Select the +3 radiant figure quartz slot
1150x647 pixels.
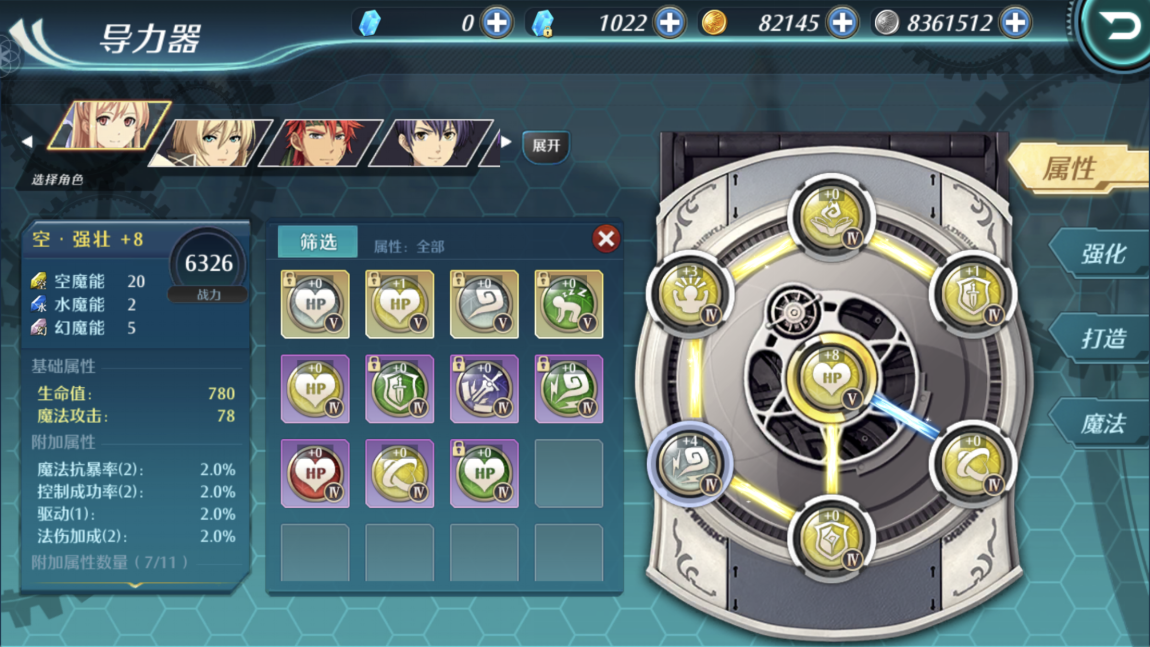689,293
